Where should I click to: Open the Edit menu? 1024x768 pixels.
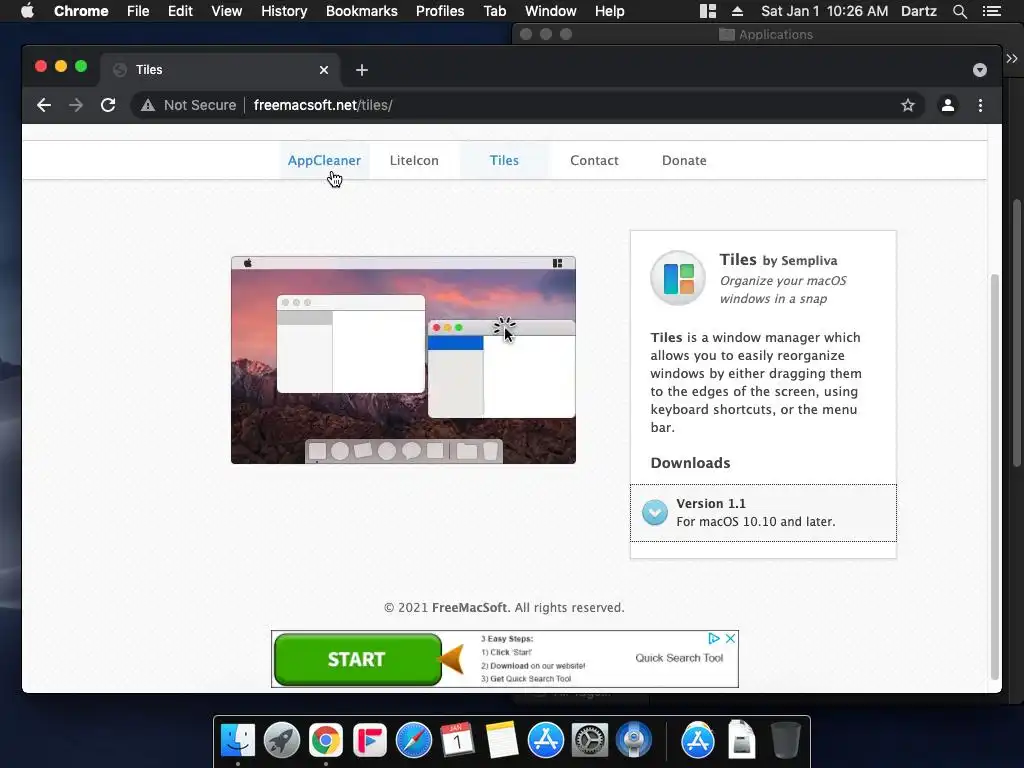(180, 11)
